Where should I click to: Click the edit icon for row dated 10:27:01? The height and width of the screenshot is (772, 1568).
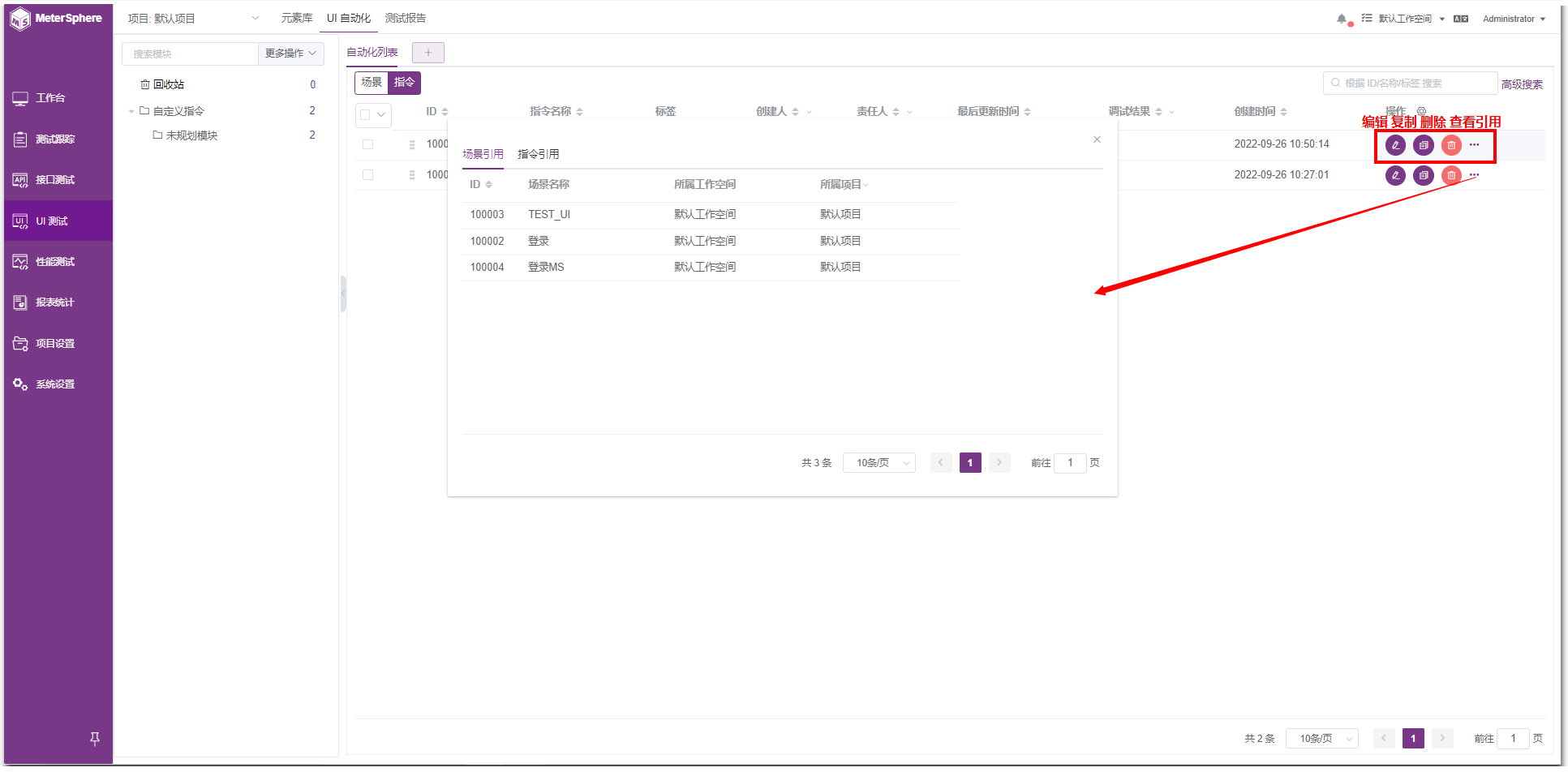1395,175
